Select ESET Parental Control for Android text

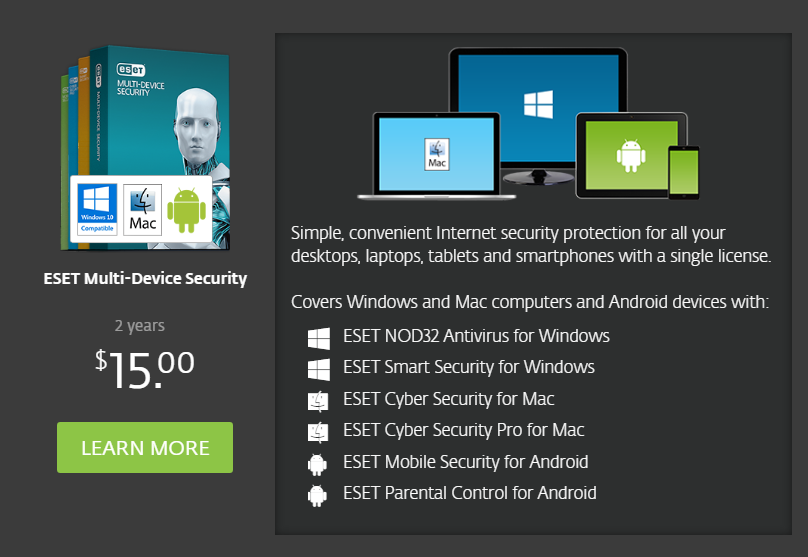click(470, 493)
